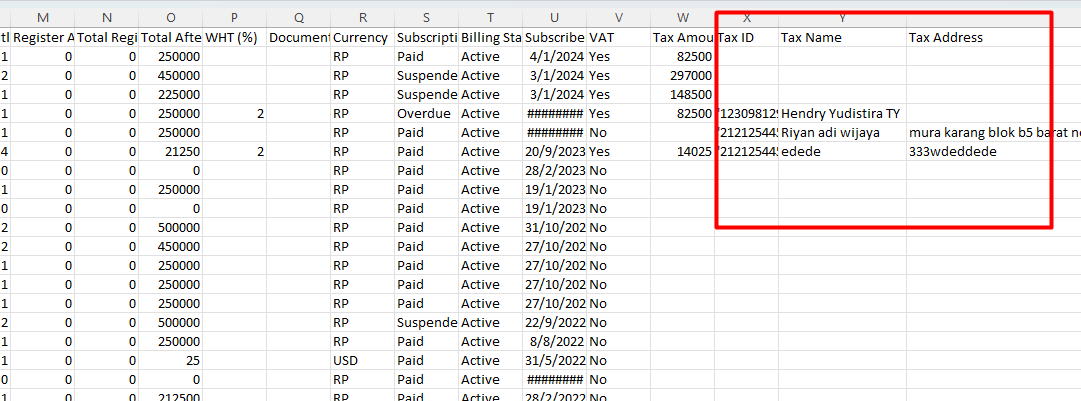The height and width of the screenshot is (401, 1081).
Task: Select column header M
Action: click(x=42, y=17)
